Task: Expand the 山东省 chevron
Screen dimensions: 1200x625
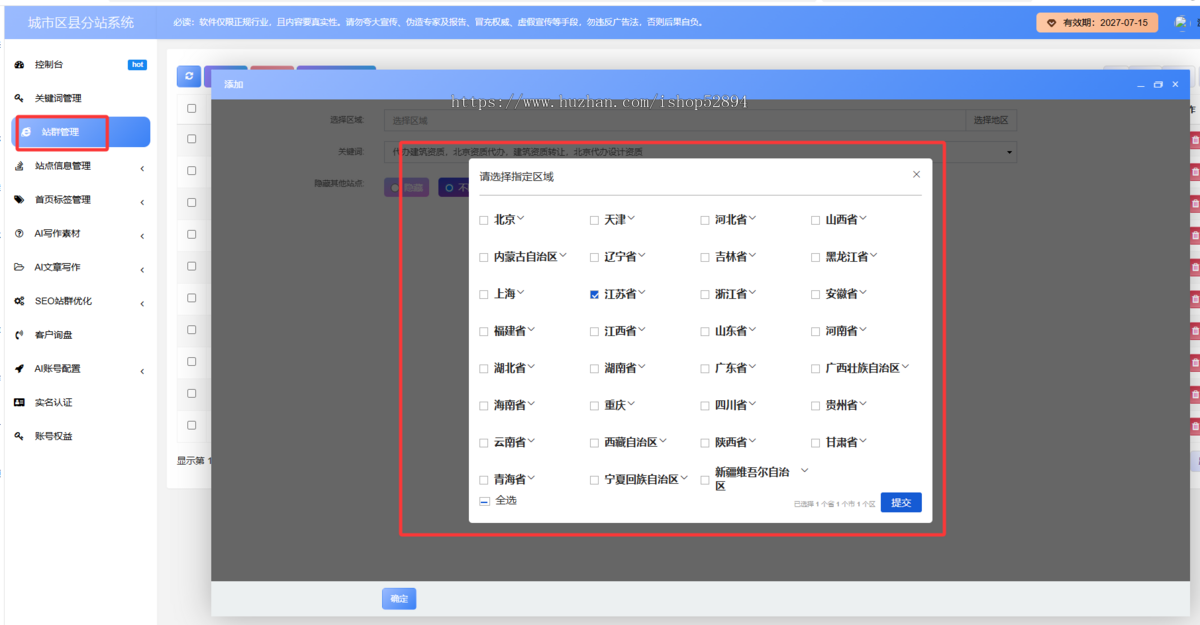Action: (753, 330)
